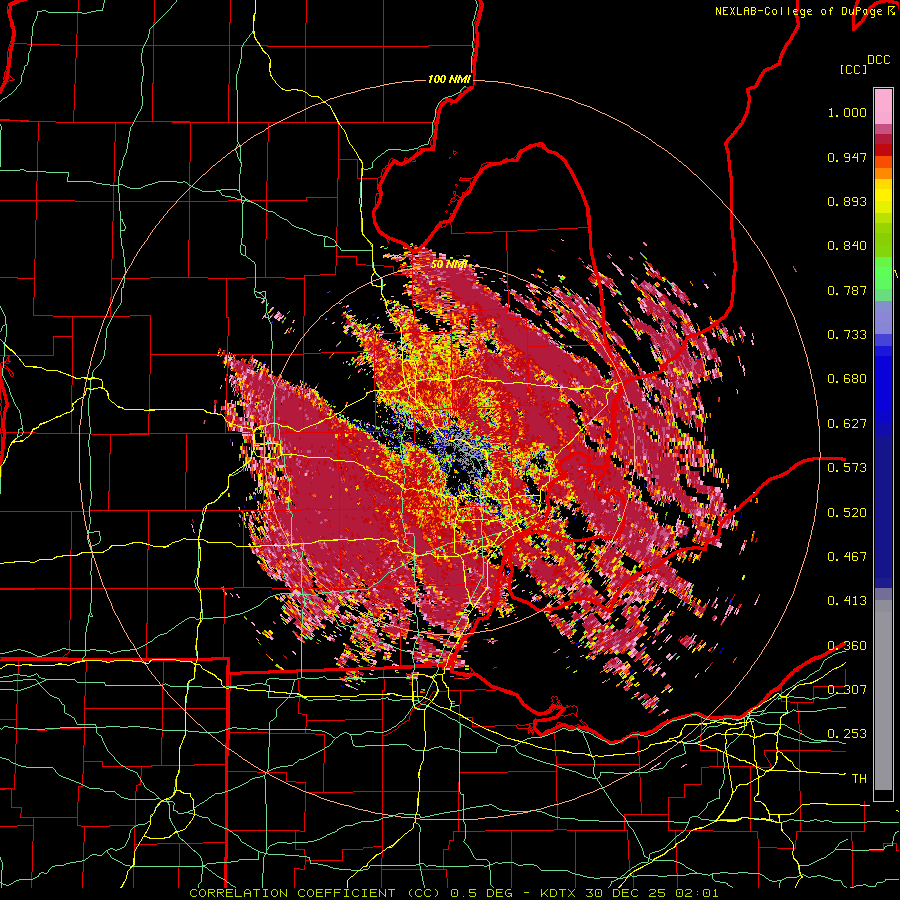The height and width of the screenshot is (900, 900).
Task: Click the Correlation Coefficient KDTX caption text
Action: tap(453, 893)
